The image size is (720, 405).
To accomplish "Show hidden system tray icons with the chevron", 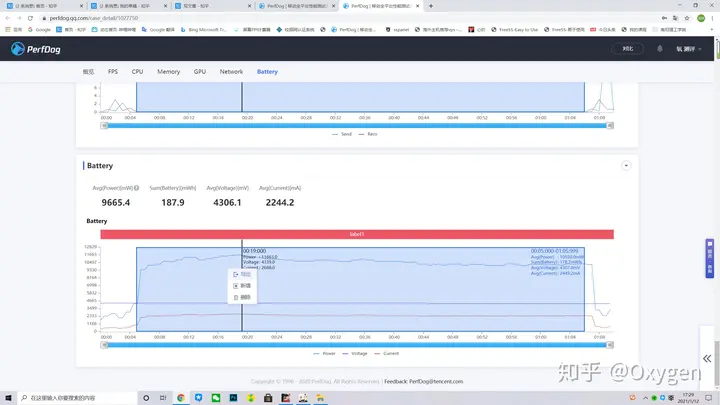I will click(645, 398).
